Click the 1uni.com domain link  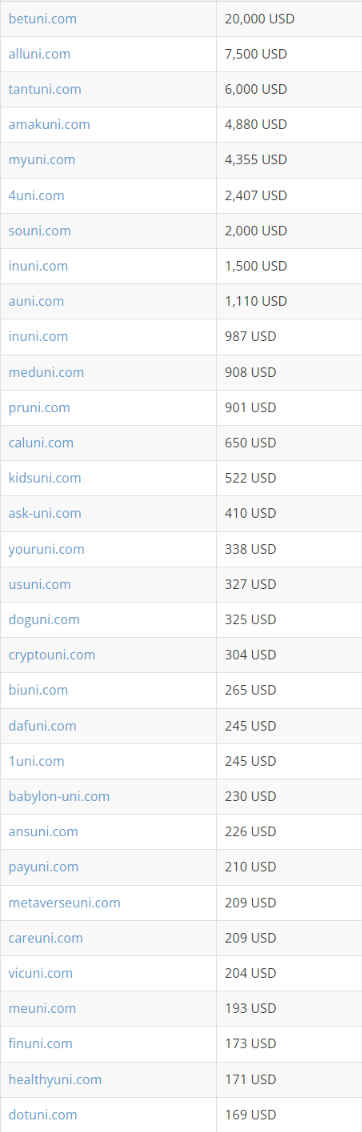(x=36, y=762)
